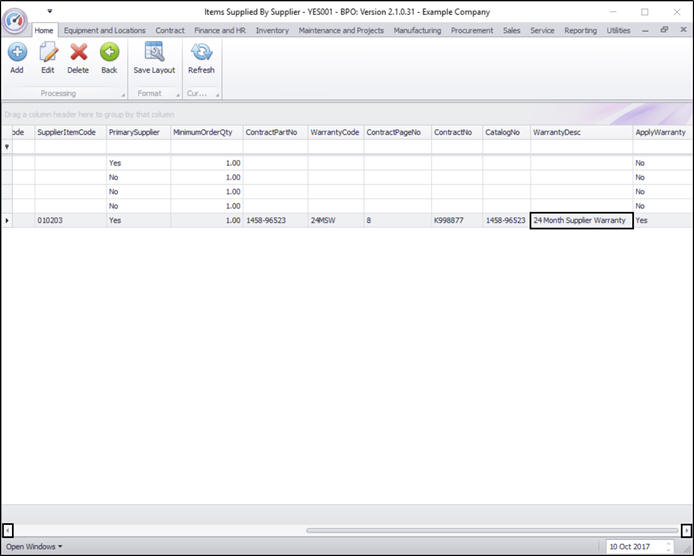694x556 pixels.
Task: Click the horizontal scrollbar right arrow
Action: (x=686, y=530)
